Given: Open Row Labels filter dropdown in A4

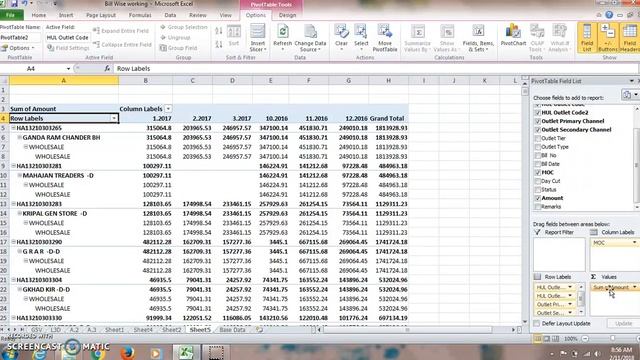Looking at the screenshot, I should click(x=114, y=118).
